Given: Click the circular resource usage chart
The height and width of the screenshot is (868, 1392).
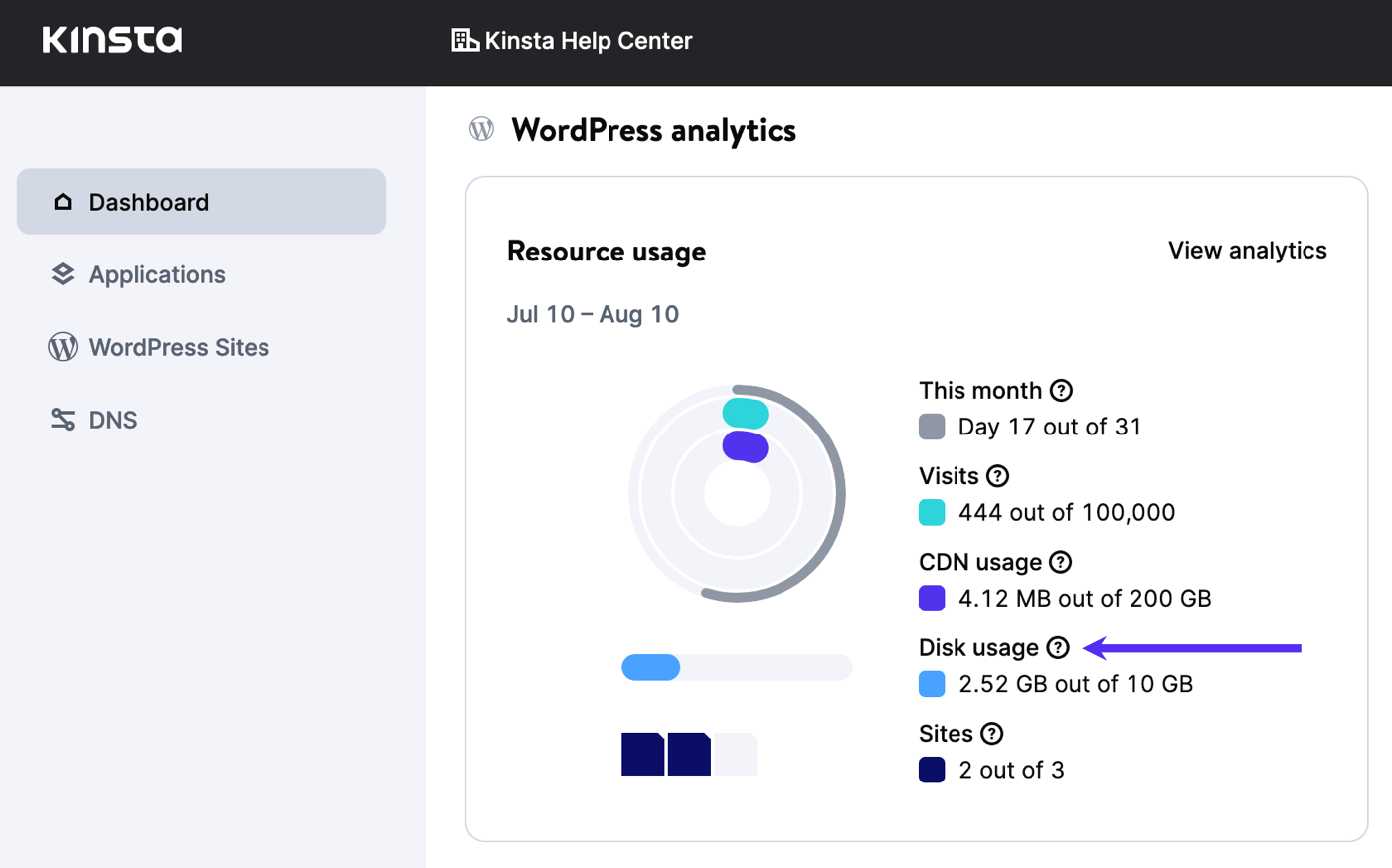Looking at the screenshot, I should point(737,493).
